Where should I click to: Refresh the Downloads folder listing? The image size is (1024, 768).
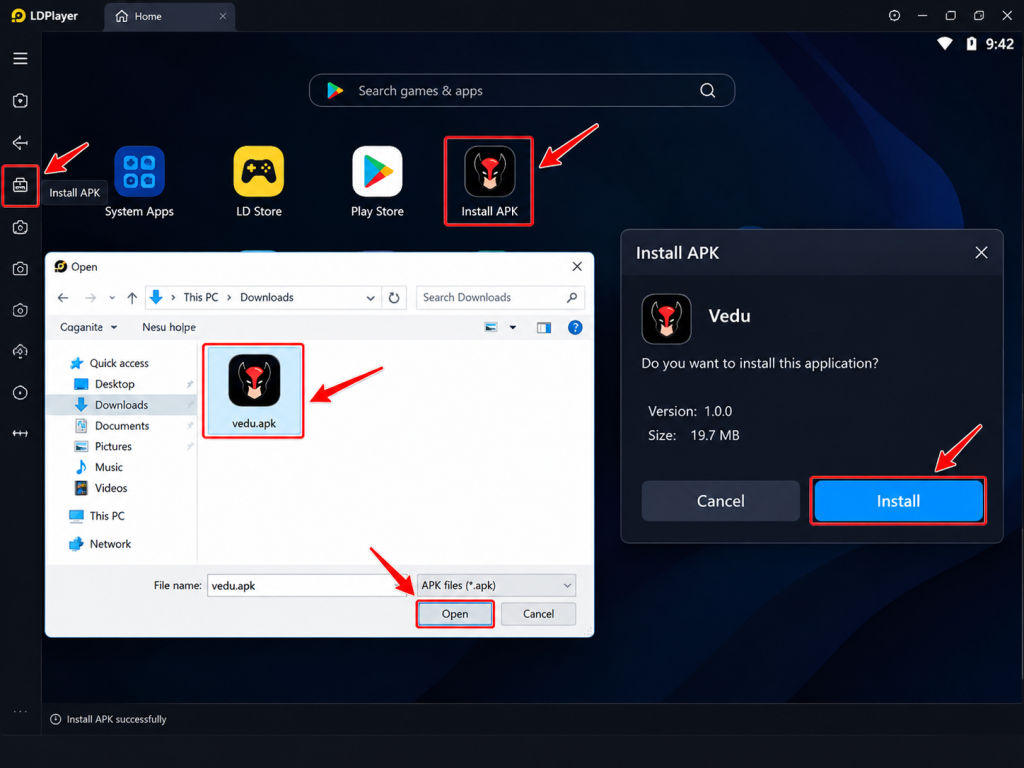coord(394,298)
